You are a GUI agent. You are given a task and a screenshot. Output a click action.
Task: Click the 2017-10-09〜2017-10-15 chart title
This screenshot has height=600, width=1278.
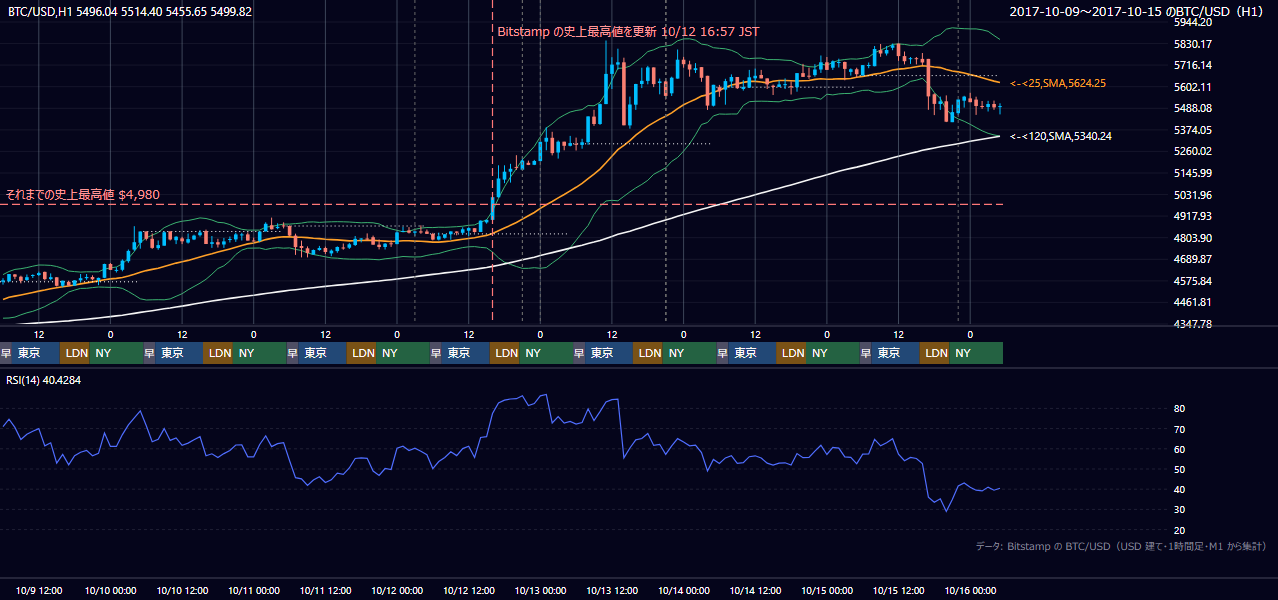(1138, 11)
